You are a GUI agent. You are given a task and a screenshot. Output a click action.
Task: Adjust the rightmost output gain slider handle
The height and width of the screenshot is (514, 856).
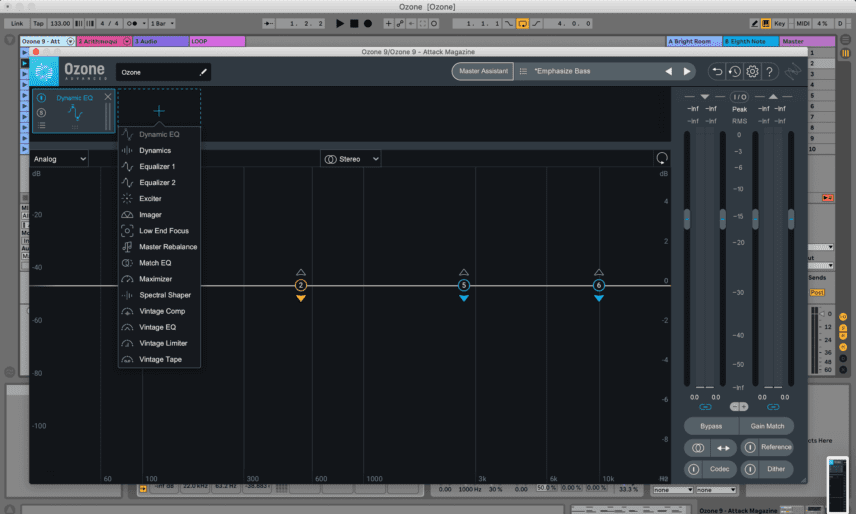coord(791,219)
